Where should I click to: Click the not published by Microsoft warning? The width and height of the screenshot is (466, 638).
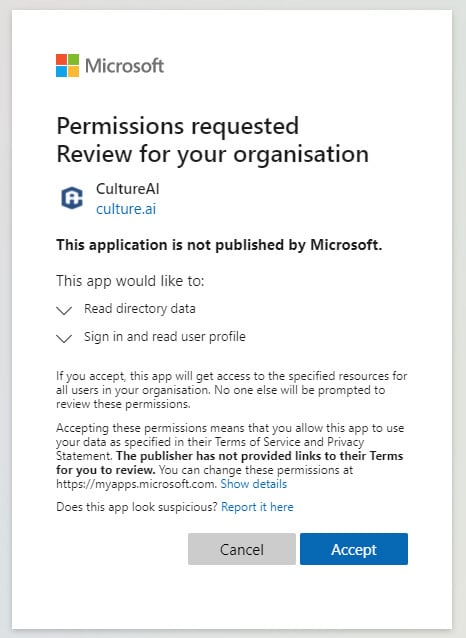point(219,245)
